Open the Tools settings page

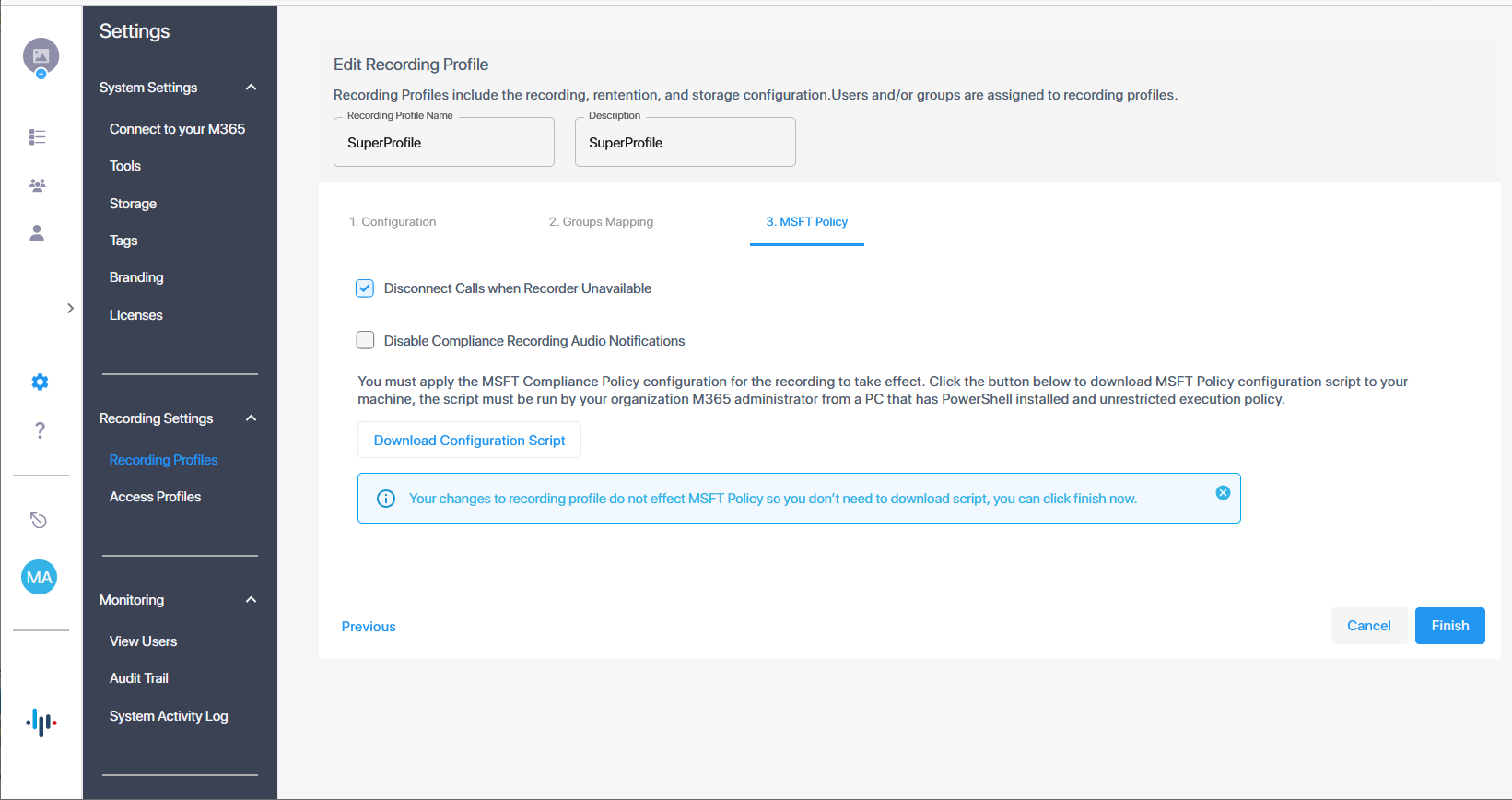125,166
